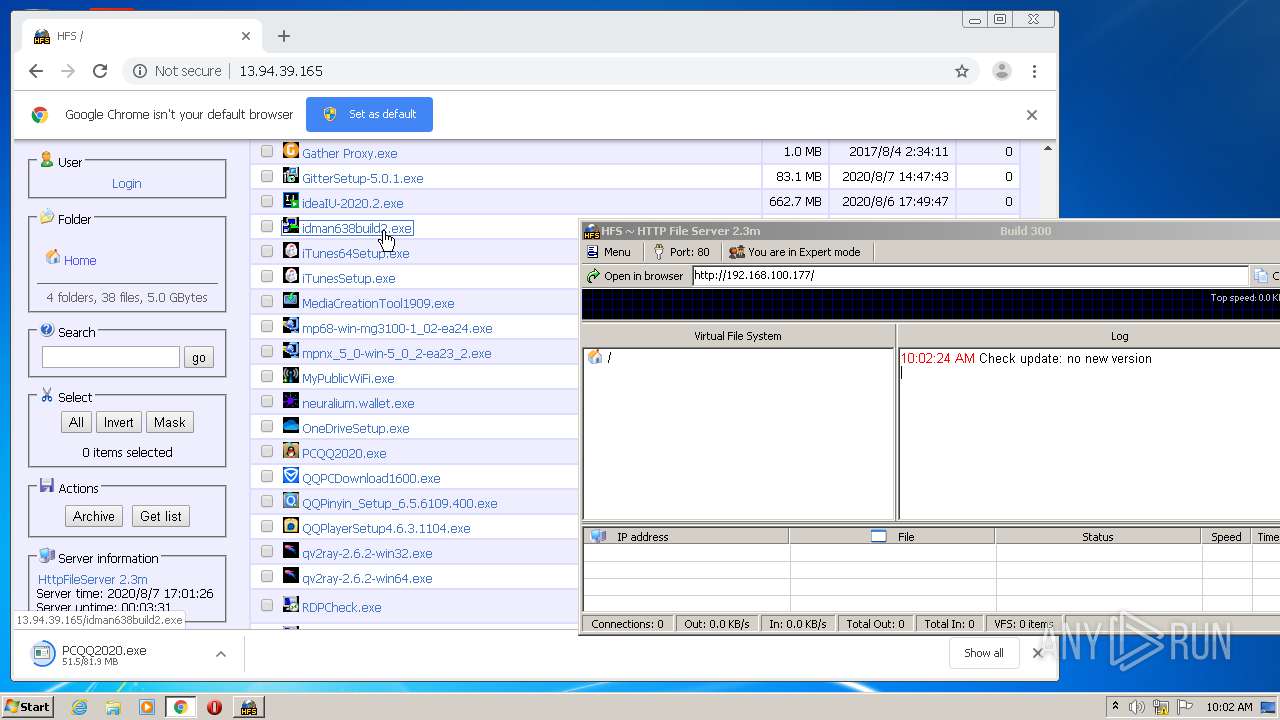Dismiss the default browser info bar
The image size is (1280, 720).
pyautogui.click(x=1032, y=114)
